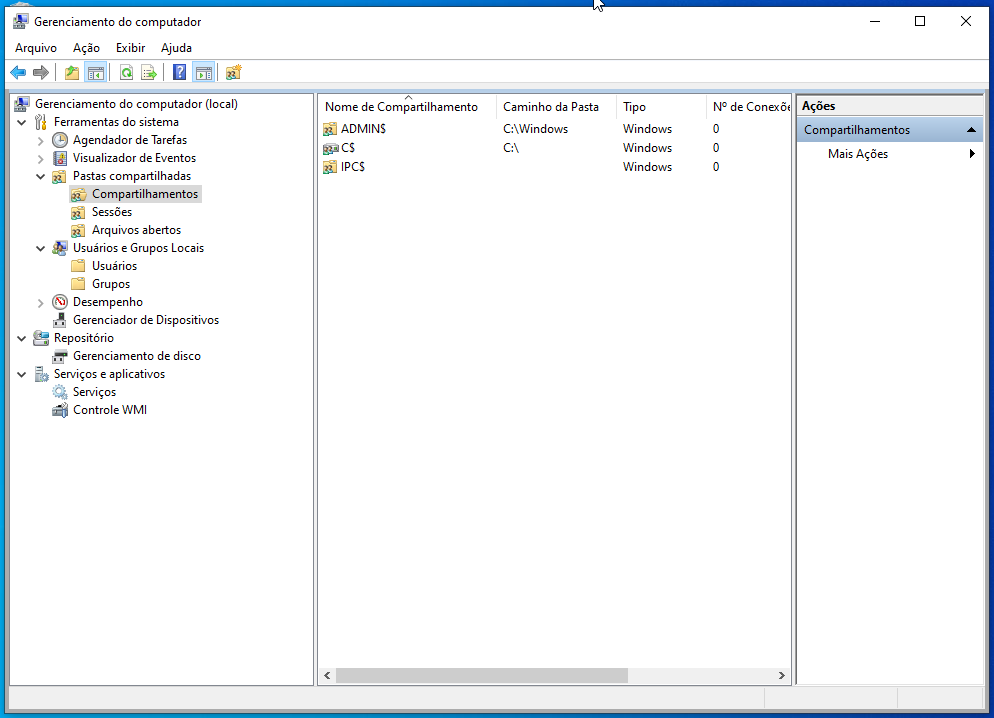
Task: Click the Serviços e aplicativos icon
Action: point(41,374)
